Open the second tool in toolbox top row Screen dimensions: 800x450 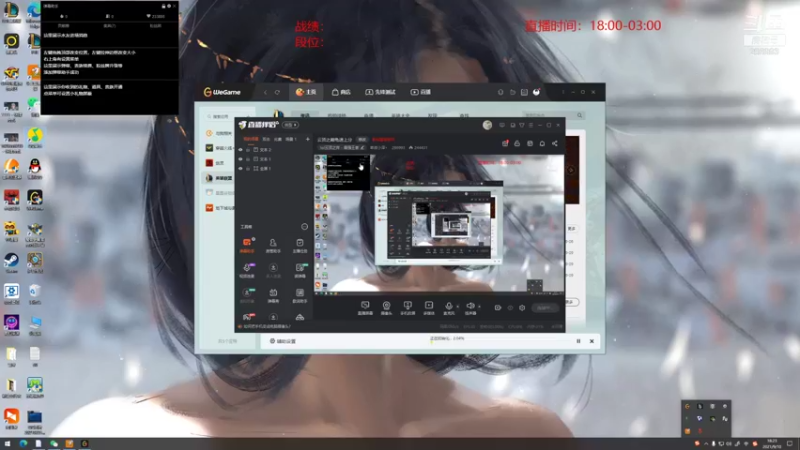[273, 245]
